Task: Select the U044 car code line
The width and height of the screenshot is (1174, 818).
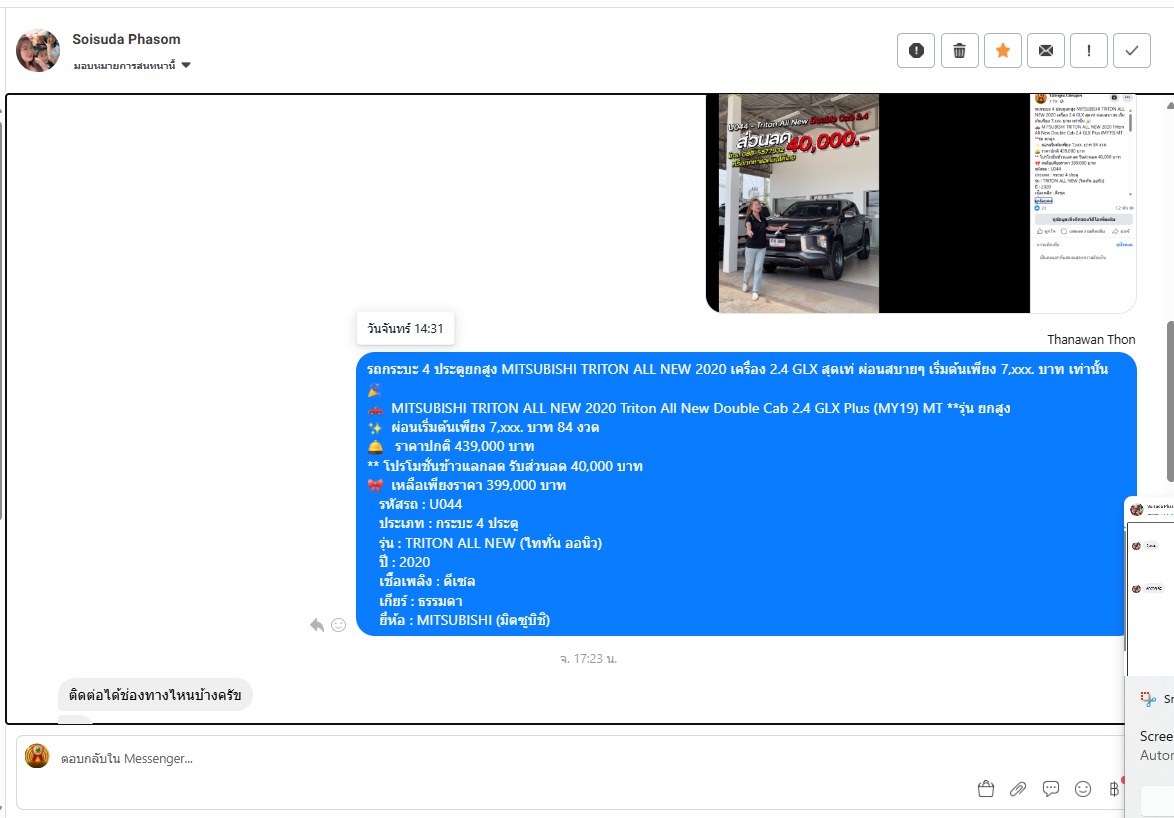Action: (x=420, y=504)
